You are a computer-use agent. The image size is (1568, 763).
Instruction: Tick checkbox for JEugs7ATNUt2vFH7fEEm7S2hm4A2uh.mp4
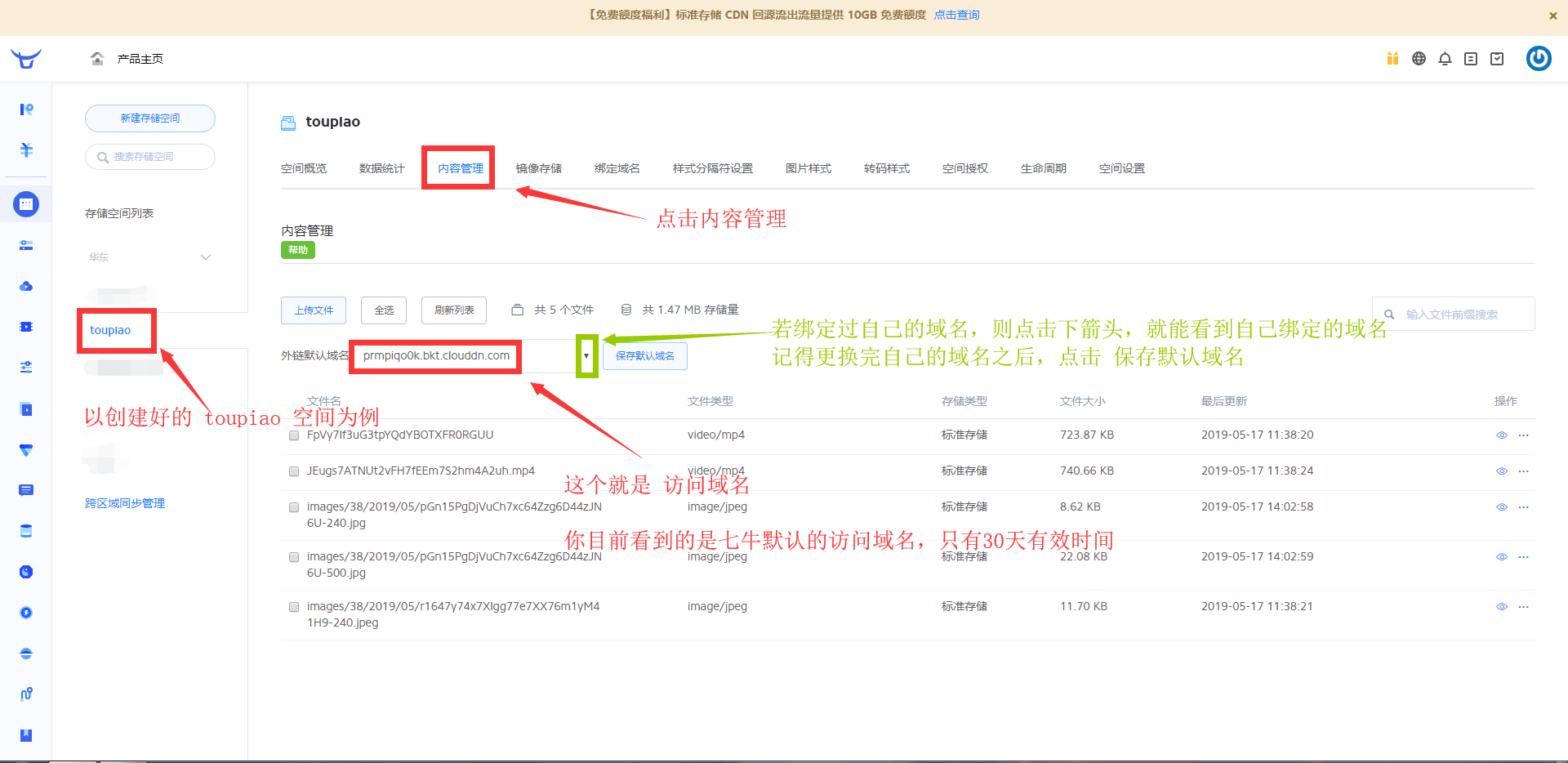point(294,471)
